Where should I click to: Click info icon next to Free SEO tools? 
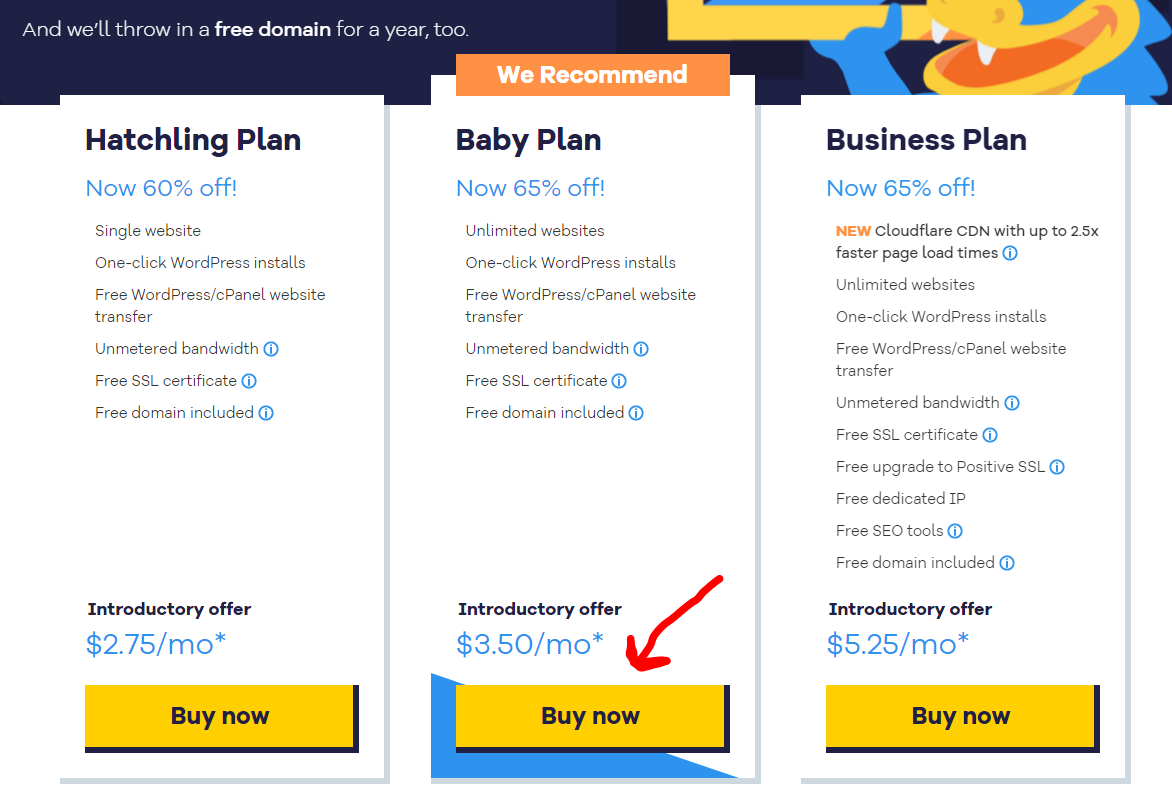point(955,531)
